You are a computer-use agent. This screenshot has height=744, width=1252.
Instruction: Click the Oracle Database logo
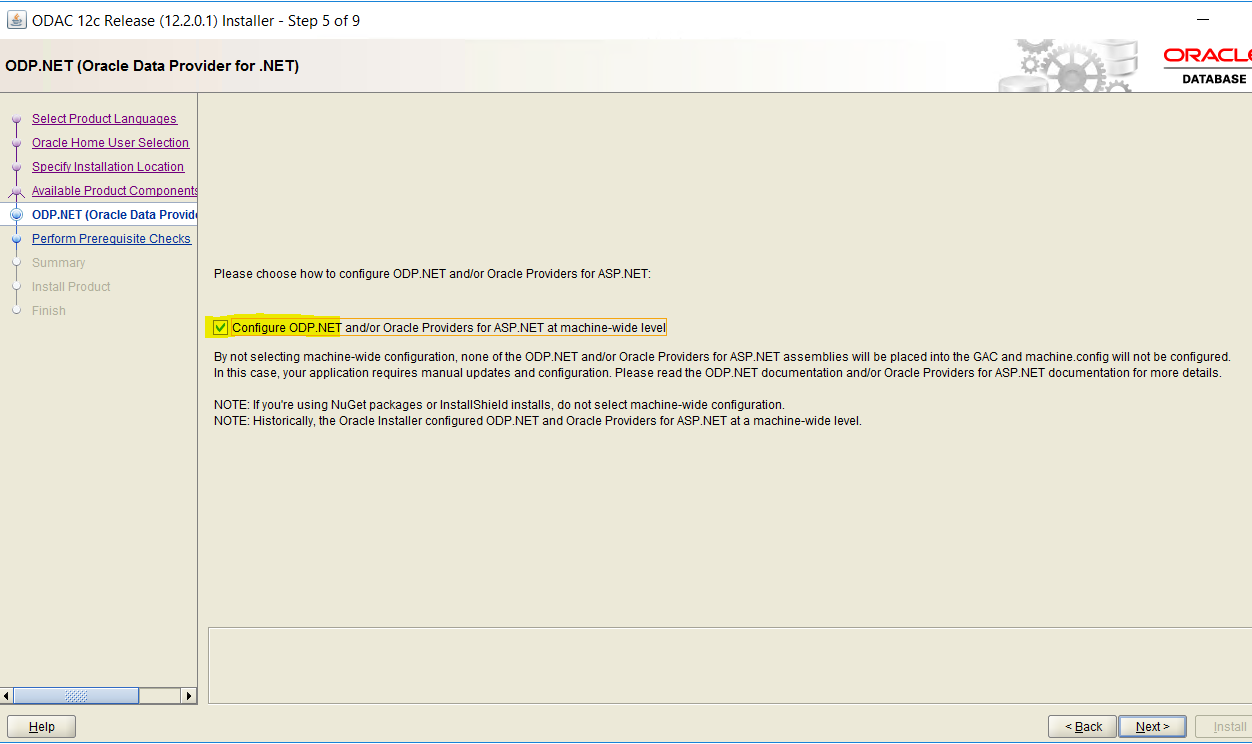[1208, 65]
